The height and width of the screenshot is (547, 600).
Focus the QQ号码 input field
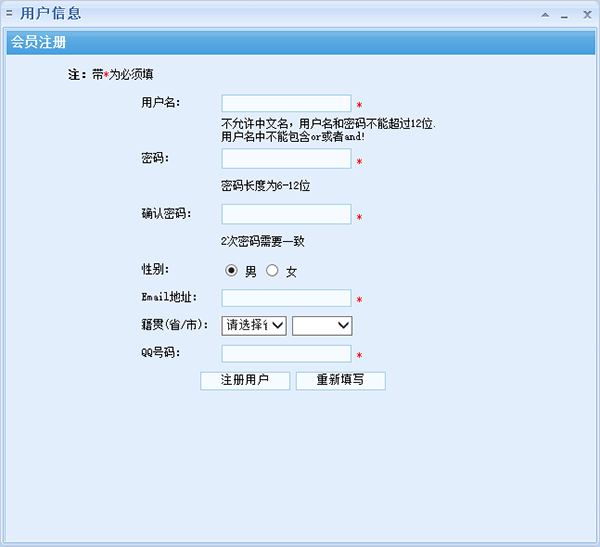click(x=286, y=354)
